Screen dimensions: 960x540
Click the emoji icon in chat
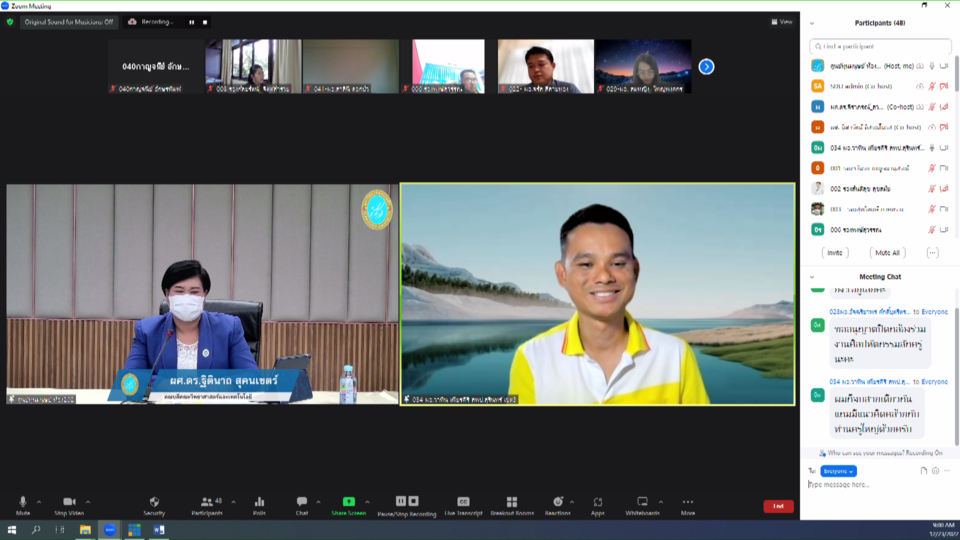point(935,471)
